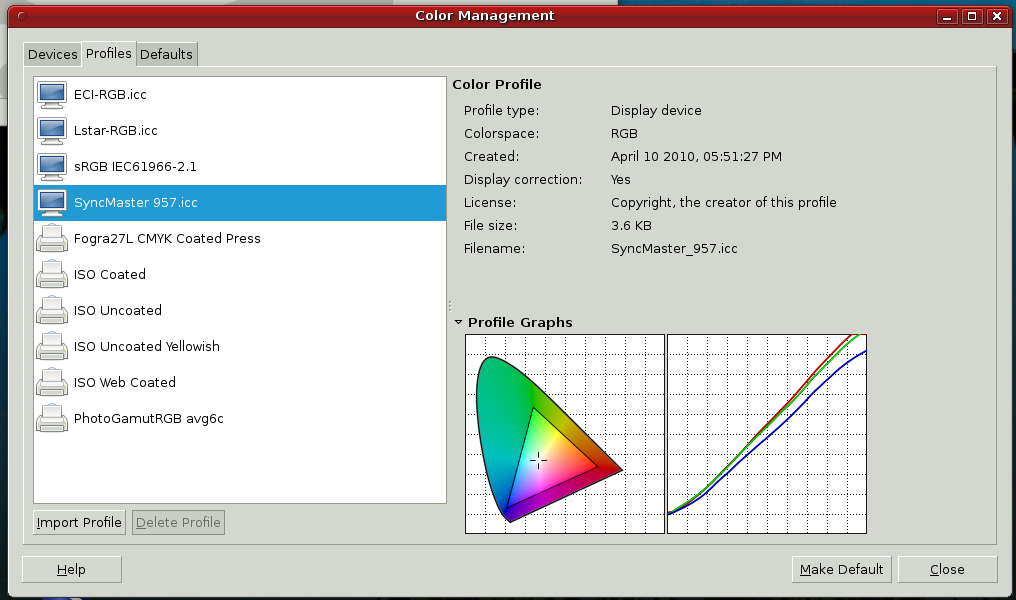The width and height of the screenshot is (1016, 600).
Task: Click the Close button at bottom
Action: click(947, 570)
